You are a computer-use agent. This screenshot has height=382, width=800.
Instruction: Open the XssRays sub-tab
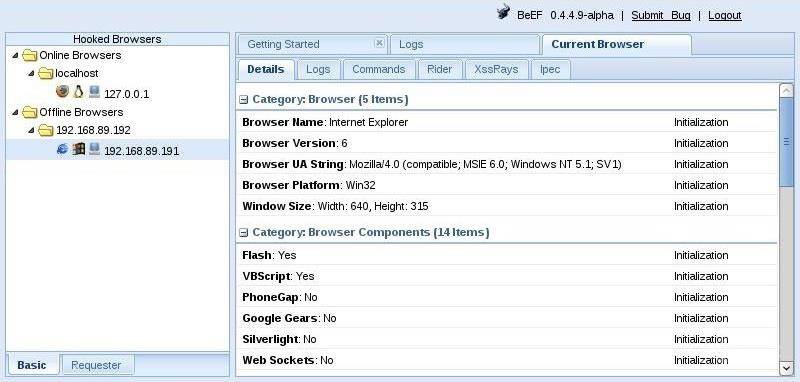click(496, 69)
